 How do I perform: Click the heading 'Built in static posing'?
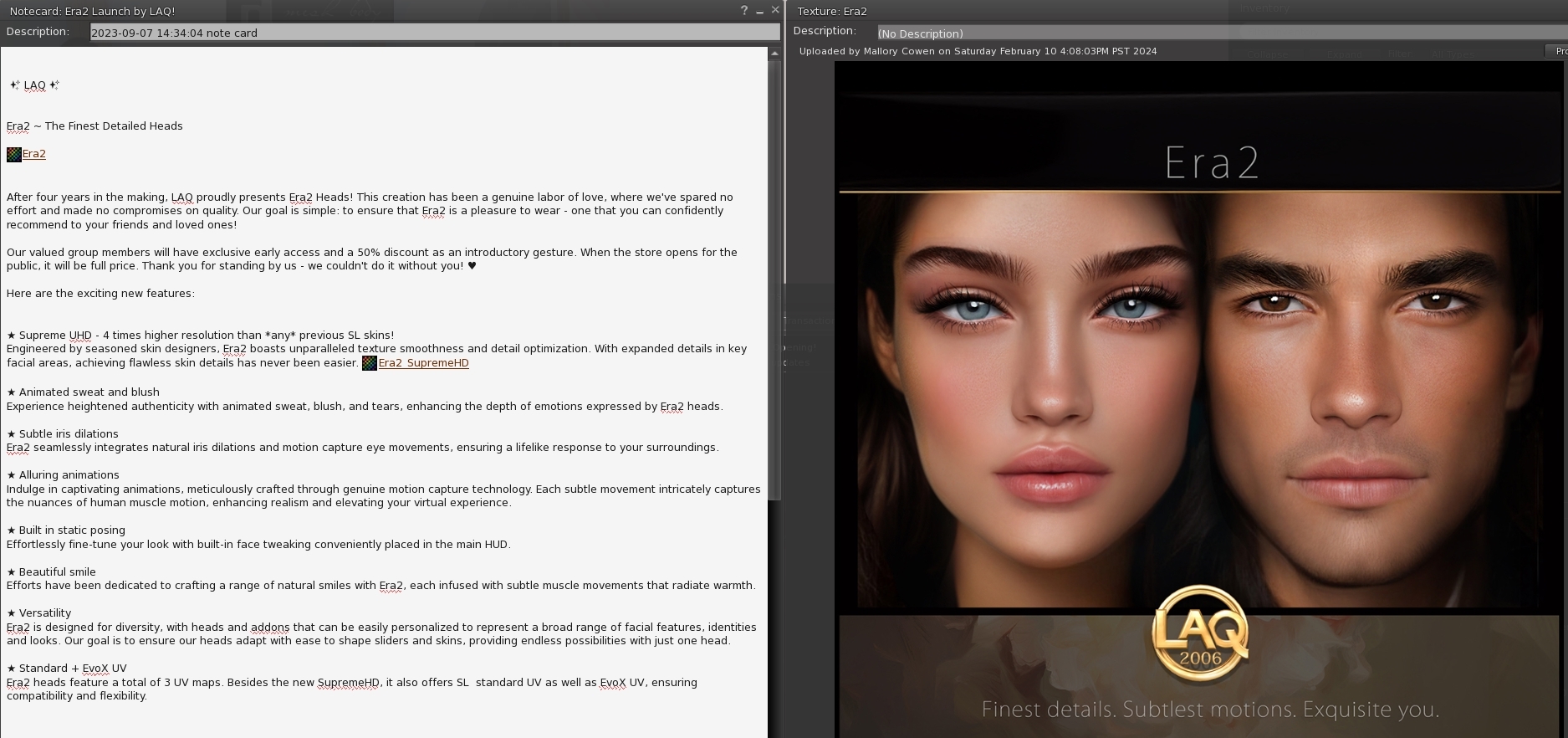[x=66, y=530]
